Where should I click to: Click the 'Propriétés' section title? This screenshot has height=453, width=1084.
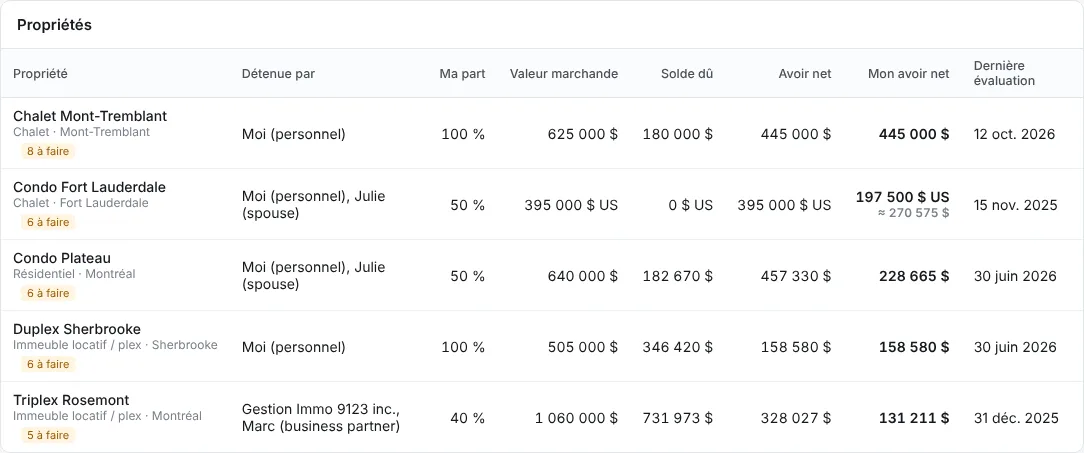[x=54, y=25]
